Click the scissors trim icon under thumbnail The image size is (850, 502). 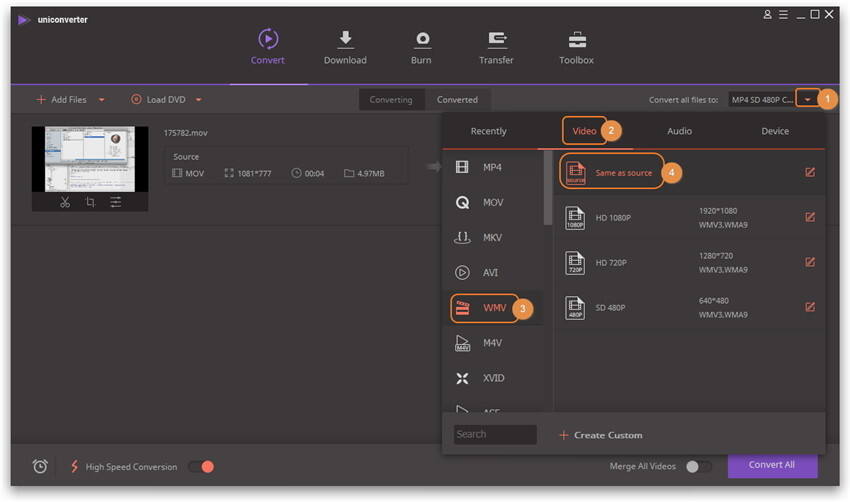[65, 202]
